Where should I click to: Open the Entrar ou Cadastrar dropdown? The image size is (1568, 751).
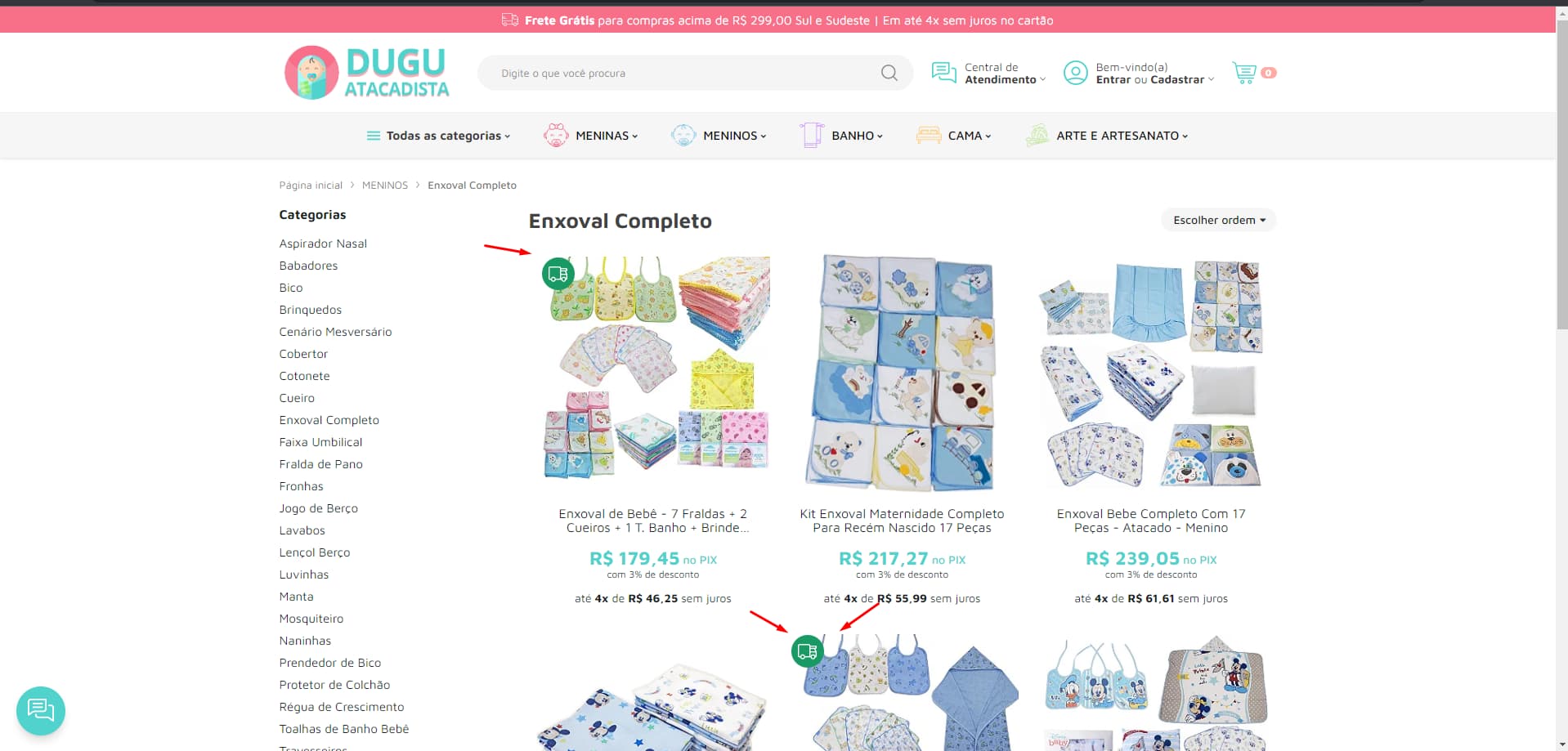coord(1154,79)
